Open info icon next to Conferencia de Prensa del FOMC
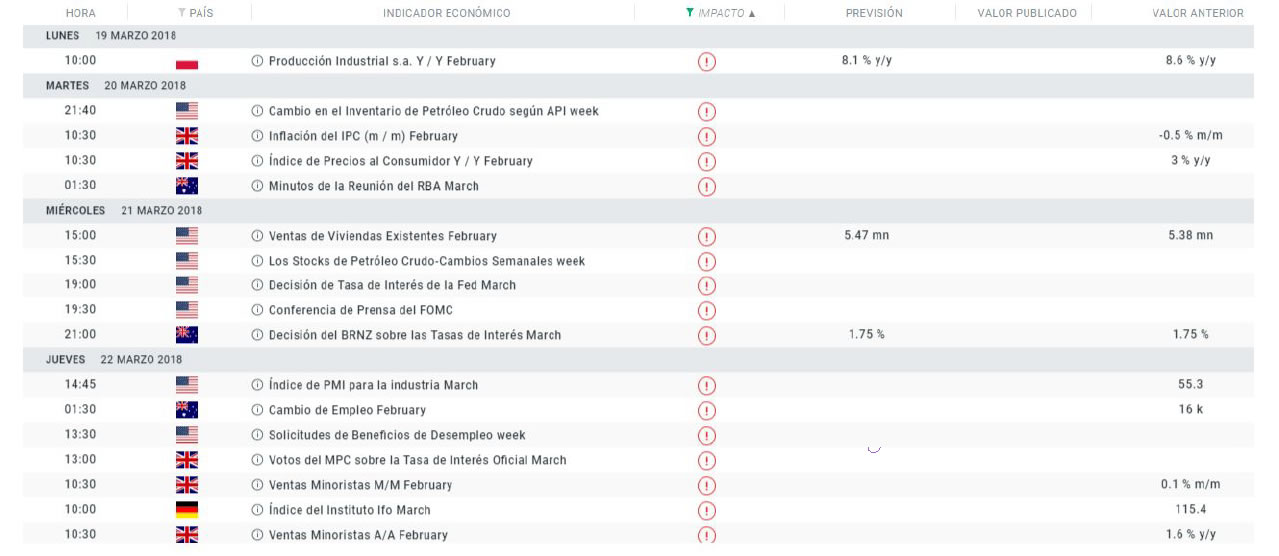This screenshot has width=1279, height=556. tap(257, 310)
